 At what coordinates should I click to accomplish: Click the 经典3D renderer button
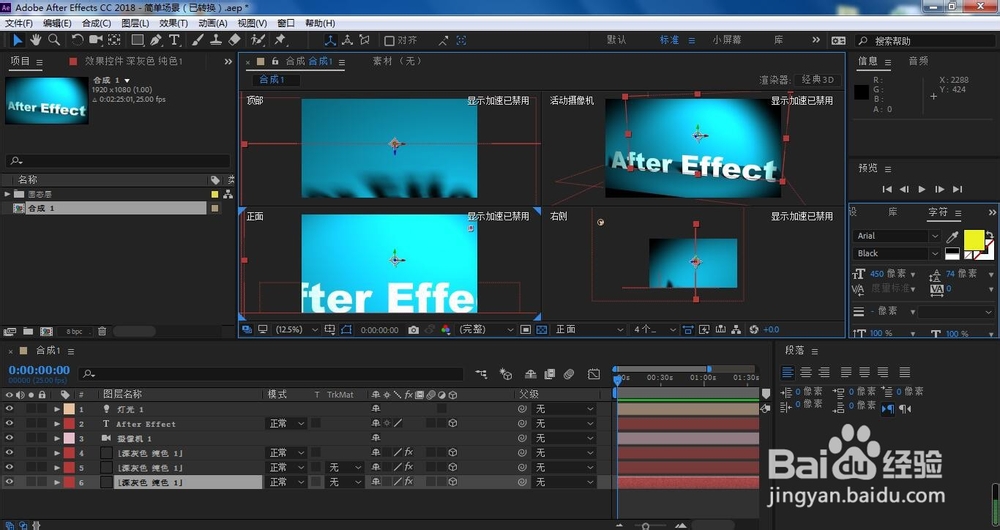[818, 80]
